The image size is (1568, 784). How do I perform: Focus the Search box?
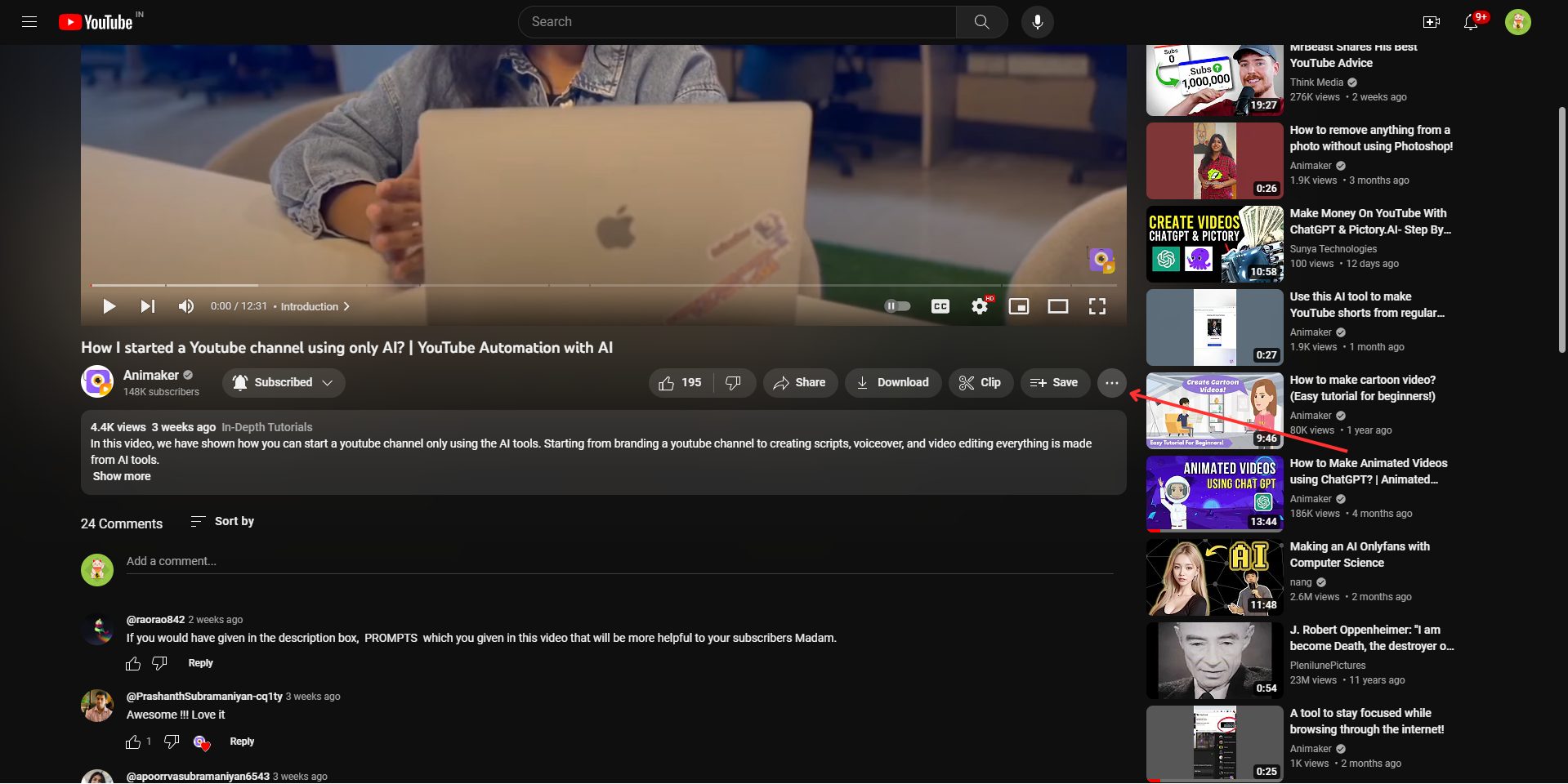point(737,22)
